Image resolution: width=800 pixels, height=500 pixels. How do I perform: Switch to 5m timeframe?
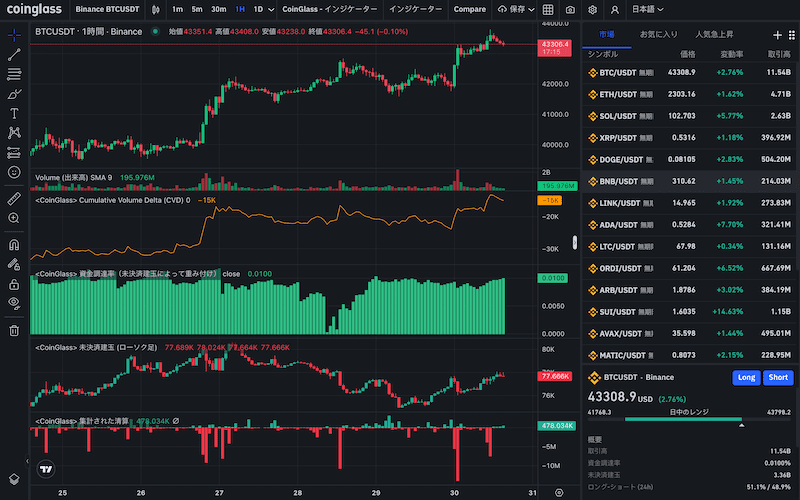pyautogui.click(x=197, y=9)
